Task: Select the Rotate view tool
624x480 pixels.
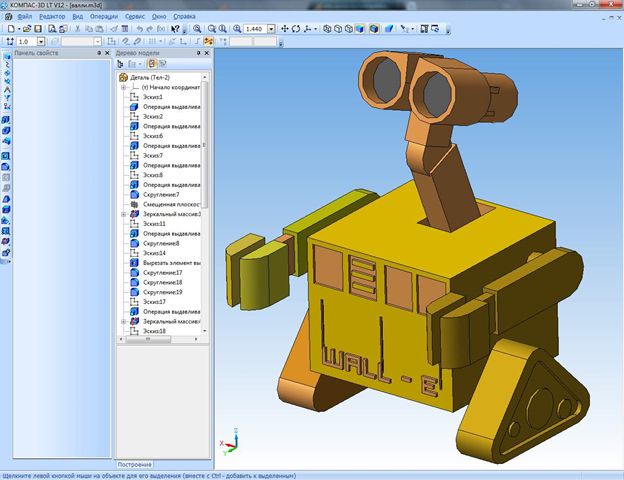Action: tap(296, 29)
